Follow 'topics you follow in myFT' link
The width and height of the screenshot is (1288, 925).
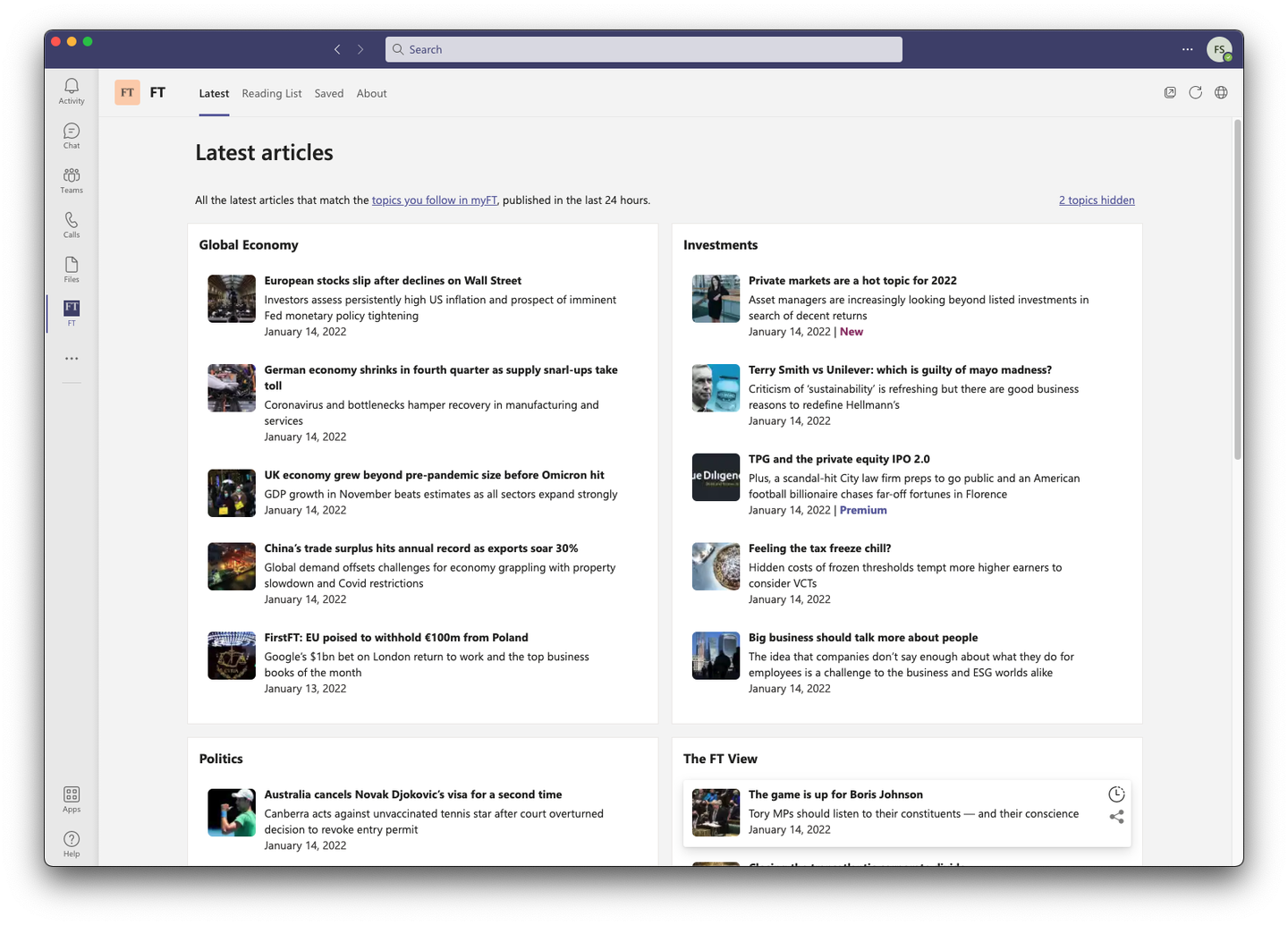pyautogui.click(x=434, y=200)
